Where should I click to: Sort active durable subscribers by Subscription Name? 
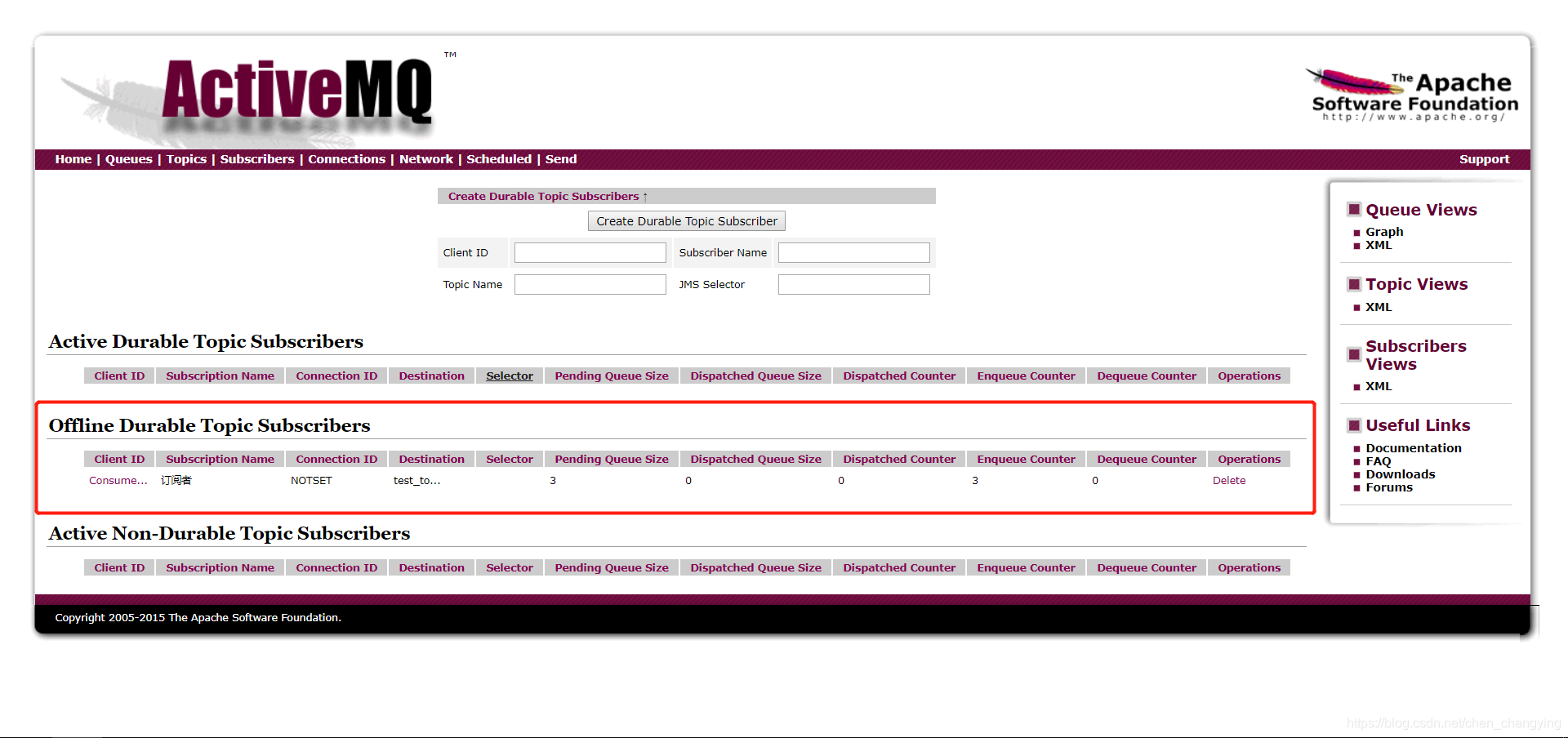220,376
